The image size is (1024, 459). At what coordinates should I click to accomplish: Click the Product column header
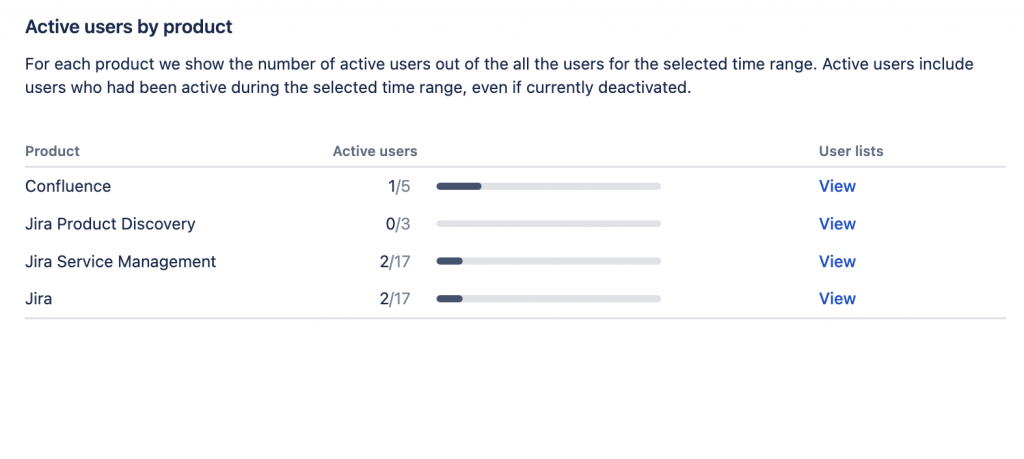pos(52,151)
